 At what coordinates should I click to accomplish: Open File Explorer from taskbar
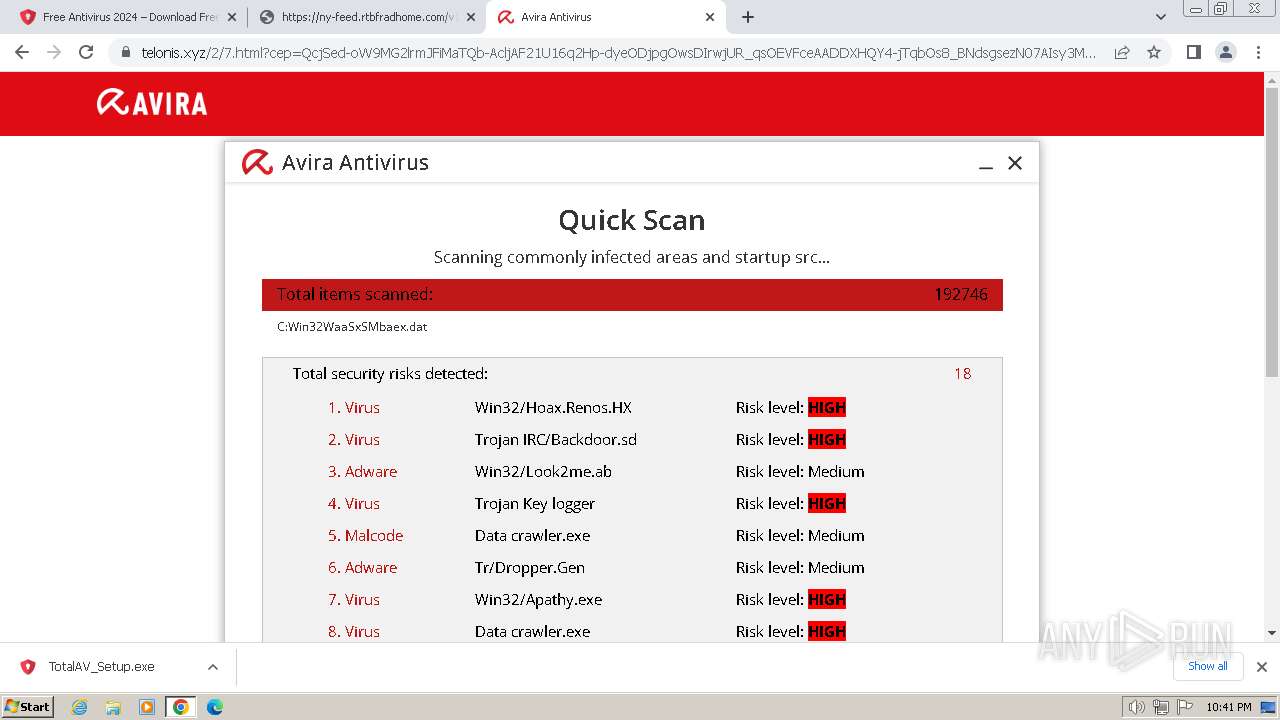coord(113,707)
